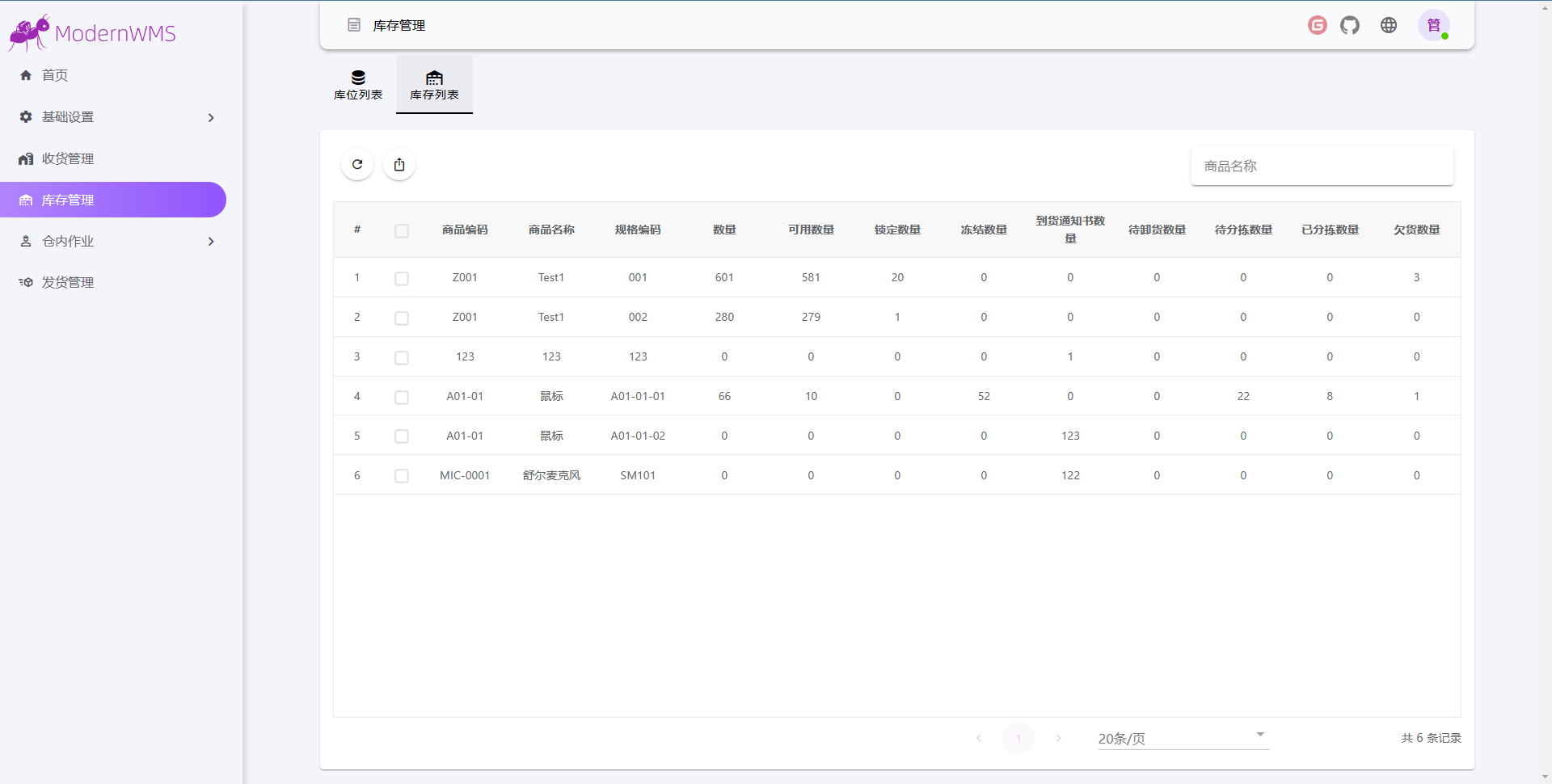Open 收货管理 in the sidebar

pyautogui.click(x=68, y=159)
